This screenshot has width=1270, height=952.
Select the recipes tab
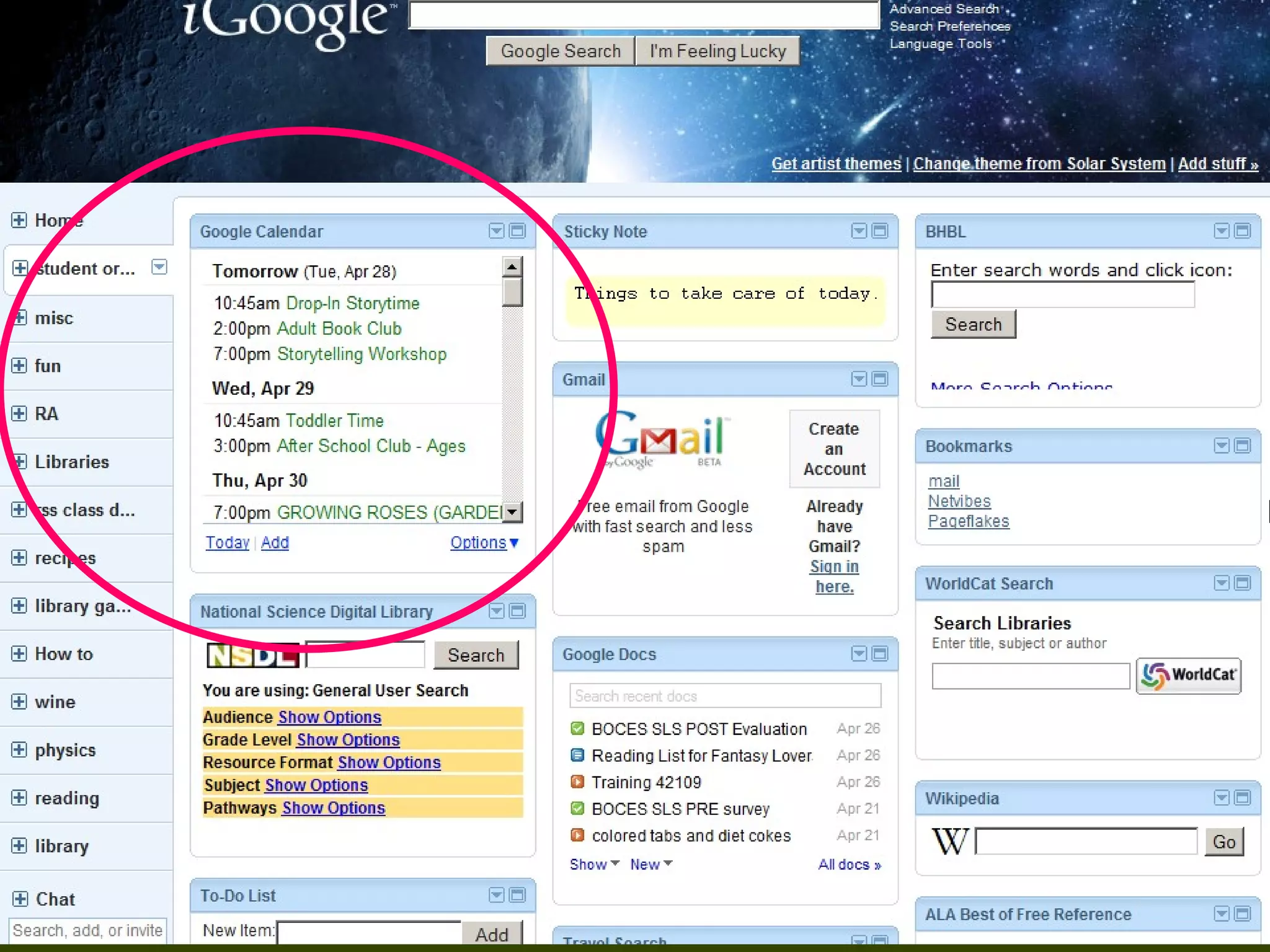click(x=65, y=558)
